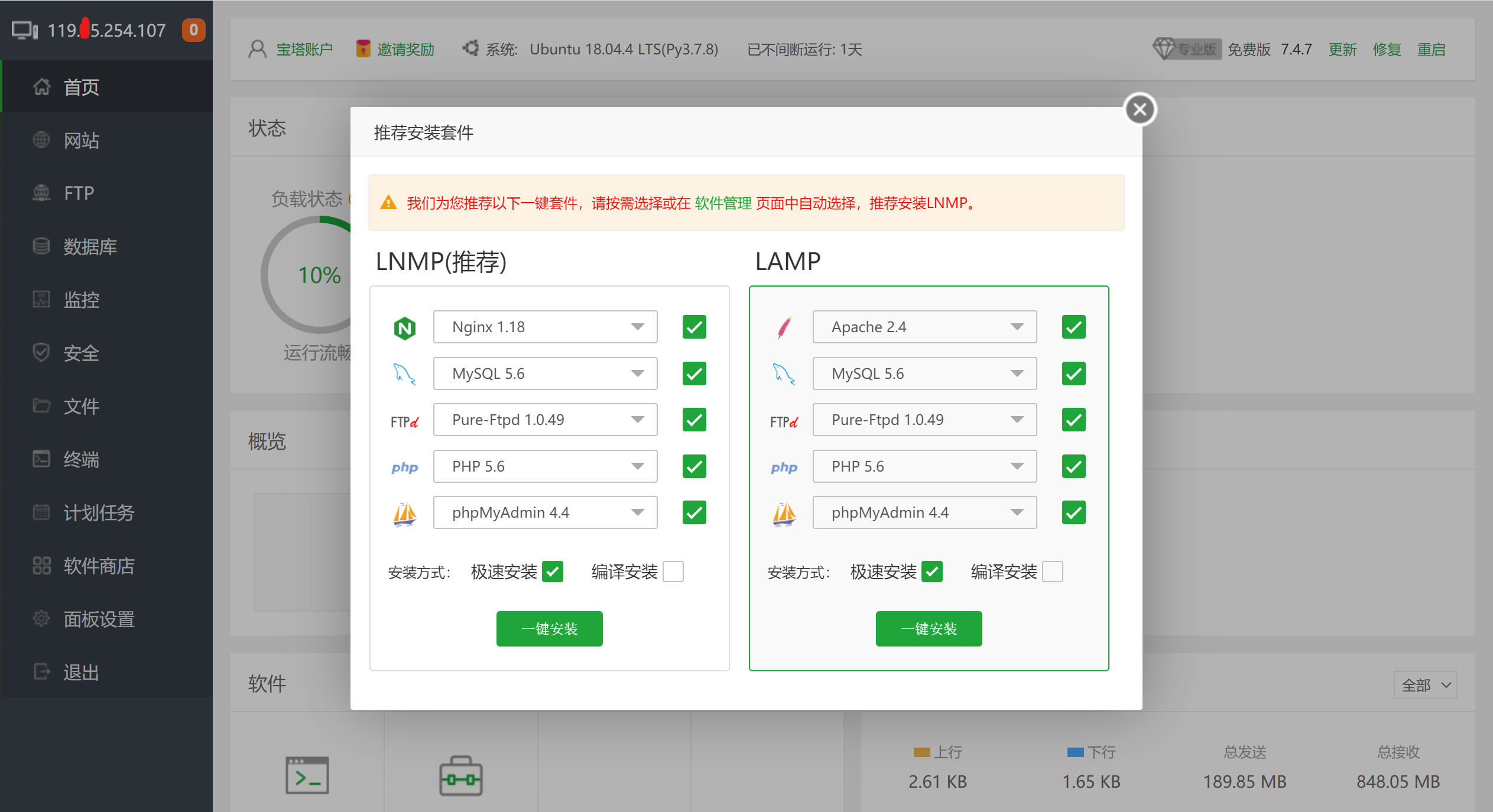The image size is (1493, 812).
Task: Open 计划任务 in the sidebar menu
Action: [106, 512]
